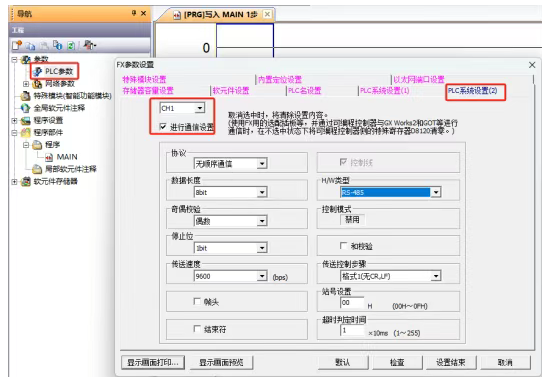Click the 局部软元件注释 folder icon
The image size is (549, 383).
[x=37, y=169]
